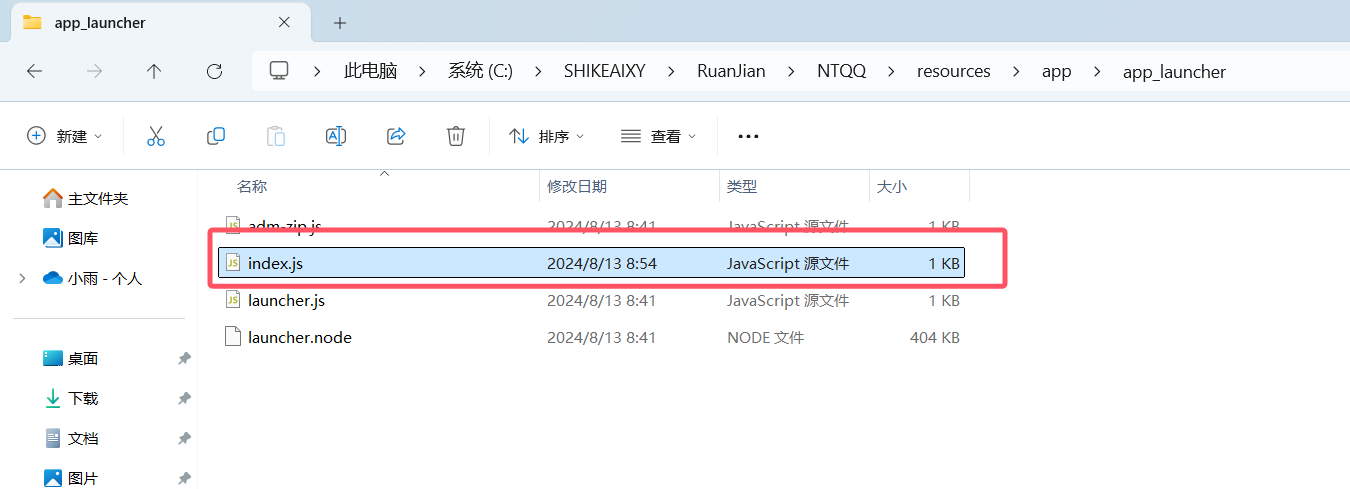
Task: Click the Rename icon in toolbar
Action: pos(336,136)
